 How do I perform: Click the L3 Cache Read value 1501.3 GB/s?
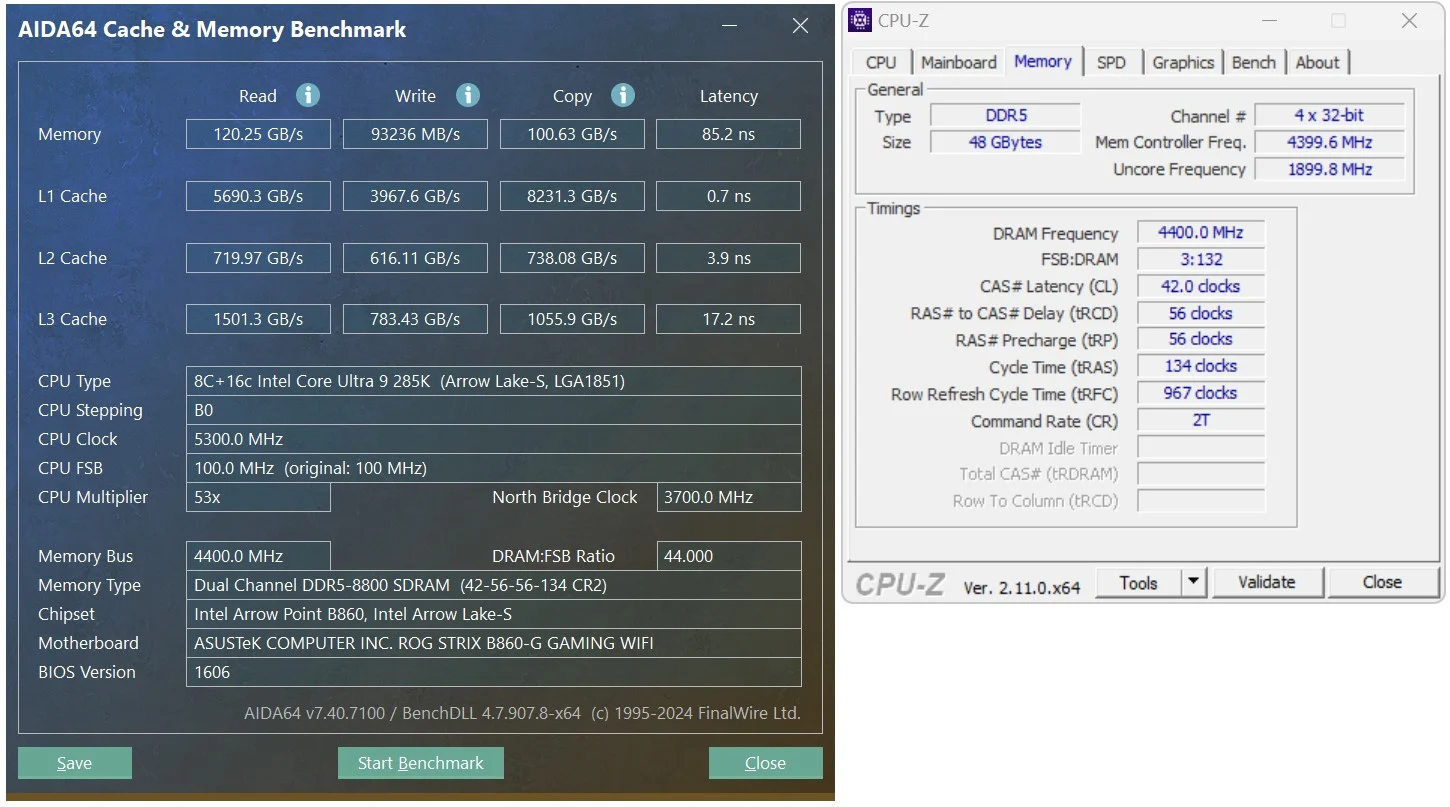pos(258,319)
